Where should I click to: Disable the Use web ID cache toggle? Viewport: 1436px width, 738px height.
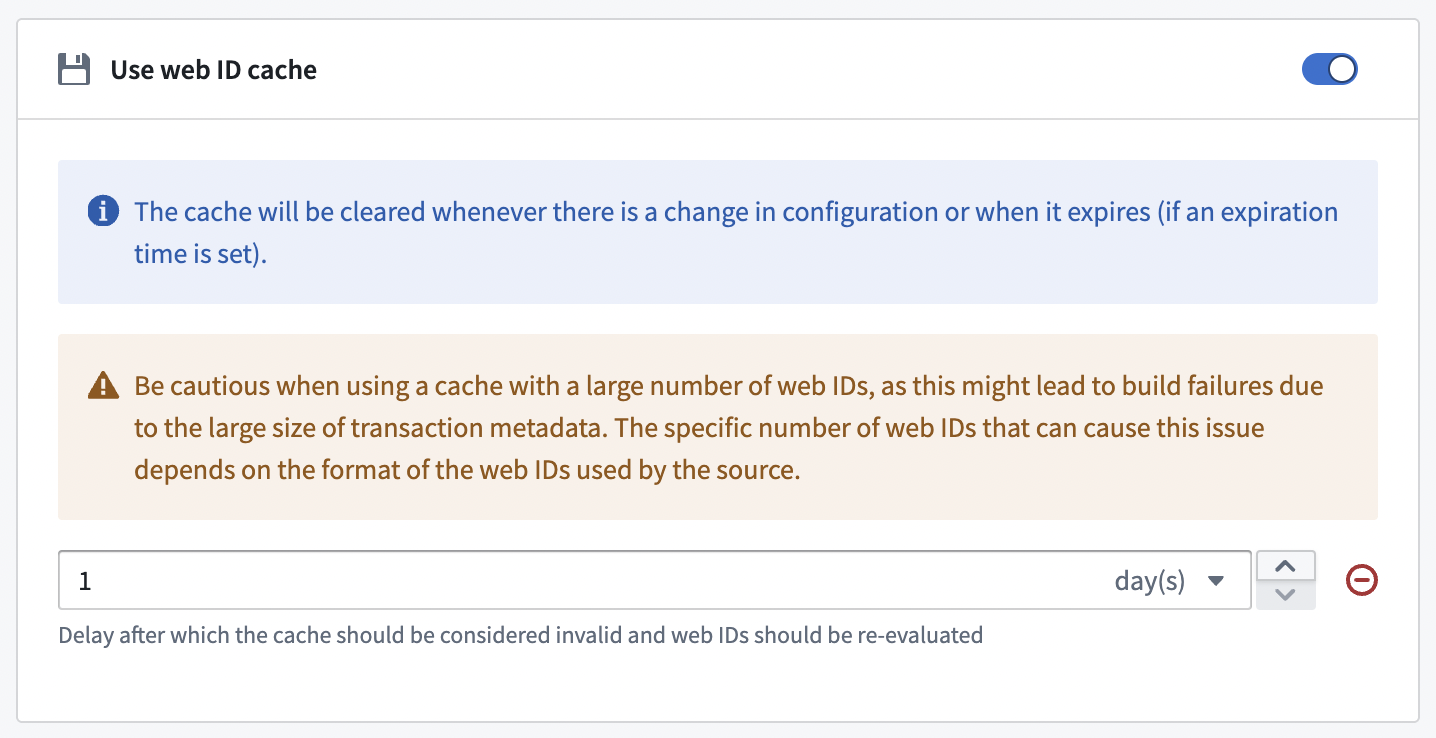tap(1329, 69)
